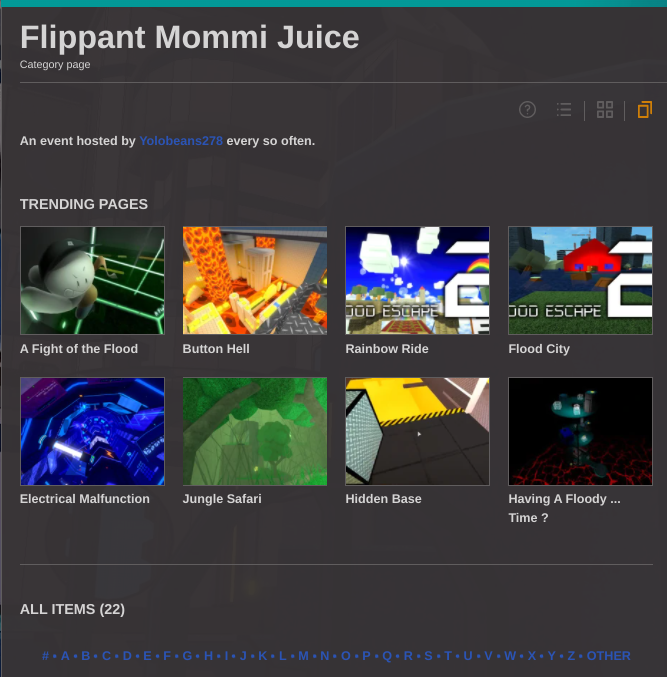This screenshot has width=667, height=677.
Task: Filter all items by letter A
Action: tap(65, 656)
